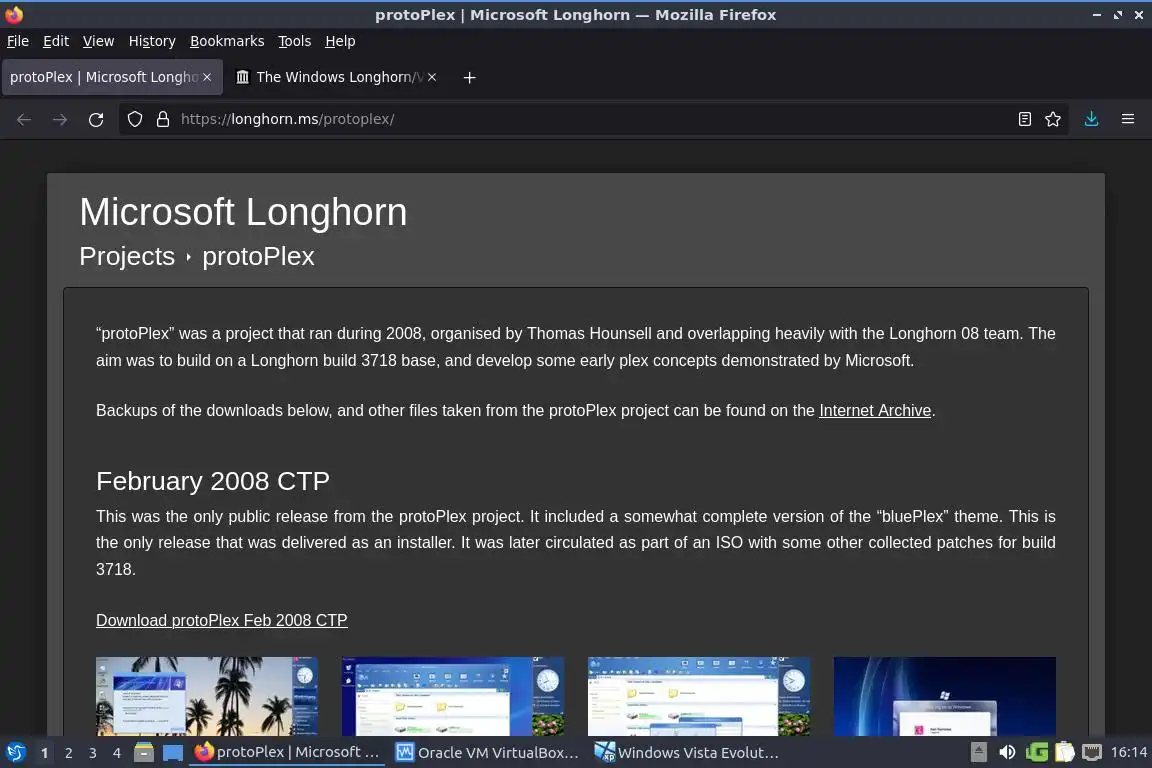Switch to virtual desktop 3
Viewport: 1152px width, 768px height.
tap(93, 753)
